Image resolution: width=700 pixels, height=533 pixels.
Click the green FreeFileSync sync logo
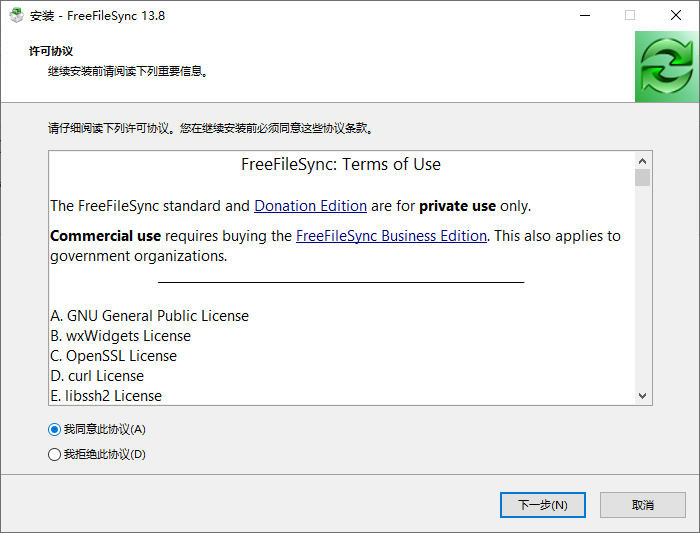[x=667, y=66]
